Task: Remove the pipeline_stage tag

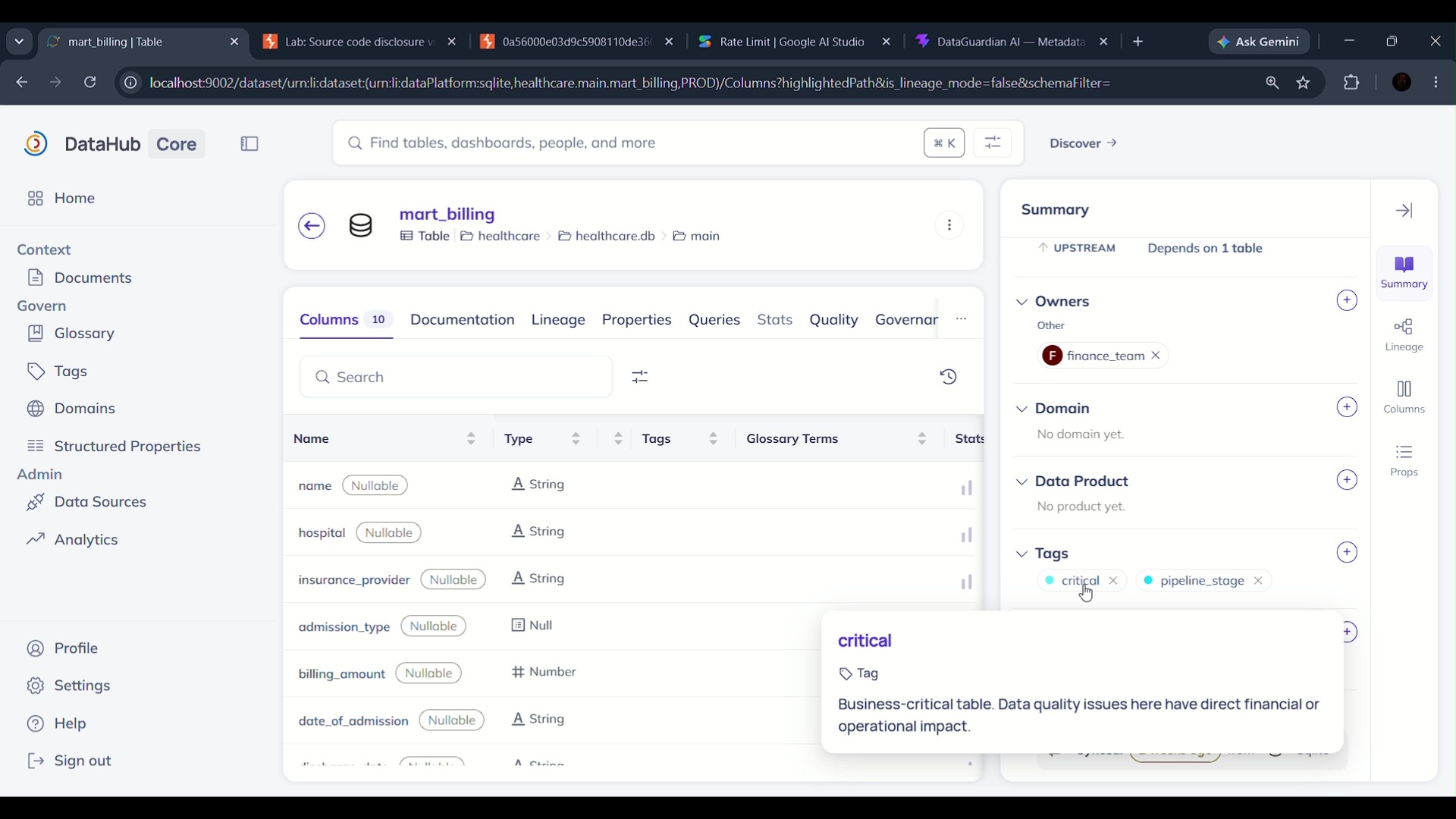Action: 1258,581
